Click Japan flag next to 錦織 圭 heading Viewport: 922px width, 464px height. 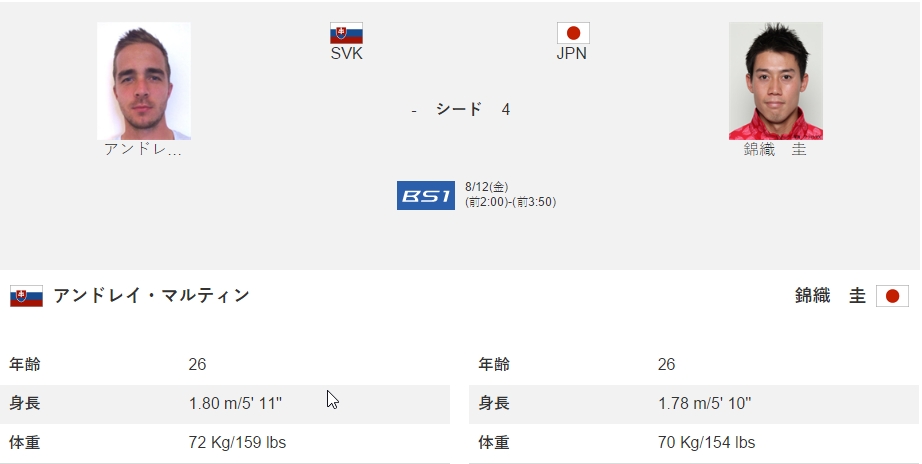point(893,296)
